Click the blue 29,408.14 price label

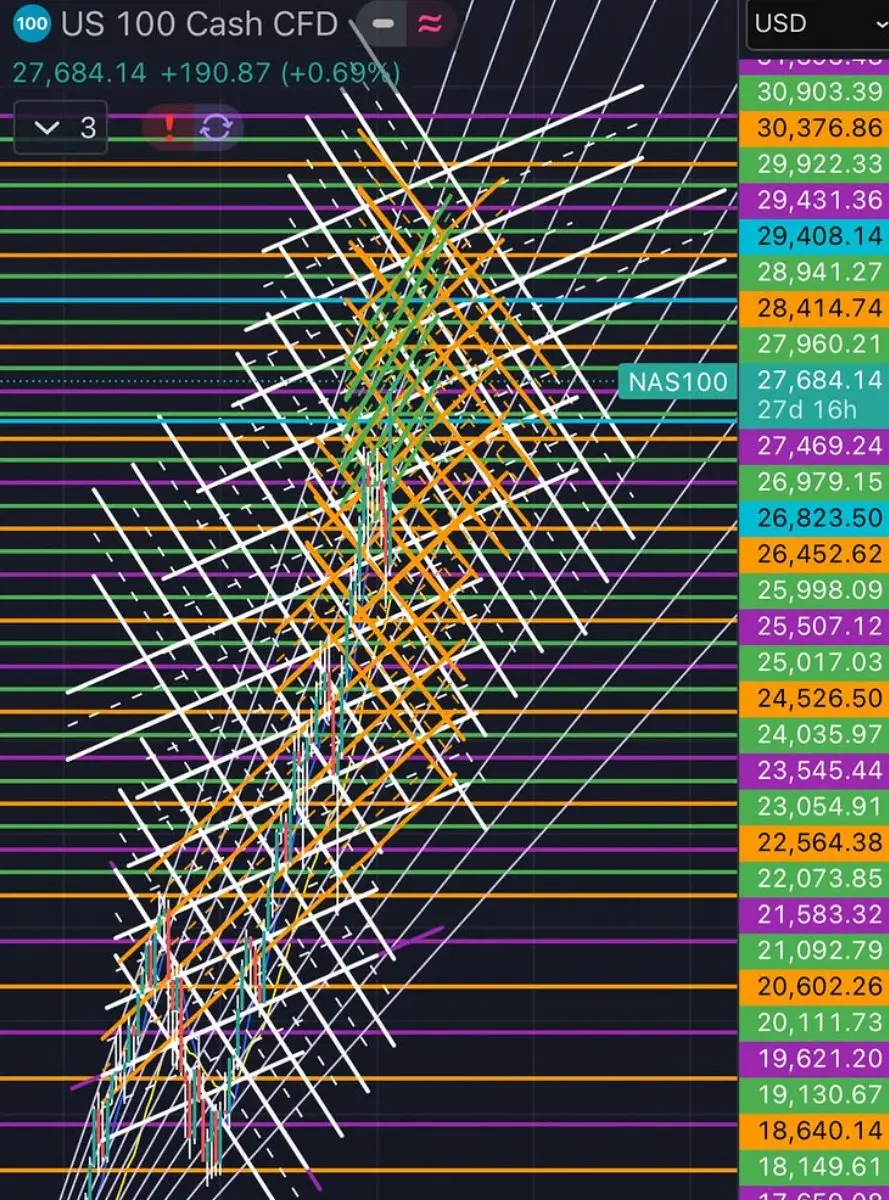(x=813, y=235)
